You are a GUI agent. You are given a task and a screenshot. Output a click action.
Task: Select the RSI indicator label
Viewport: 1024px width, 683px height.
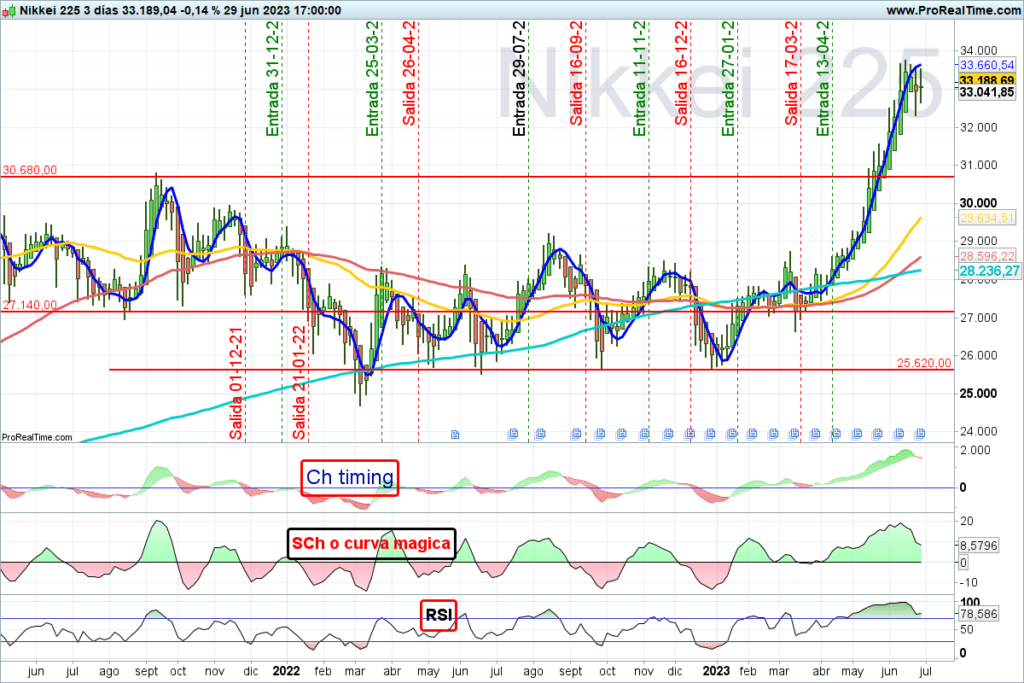tap(438, 615)
